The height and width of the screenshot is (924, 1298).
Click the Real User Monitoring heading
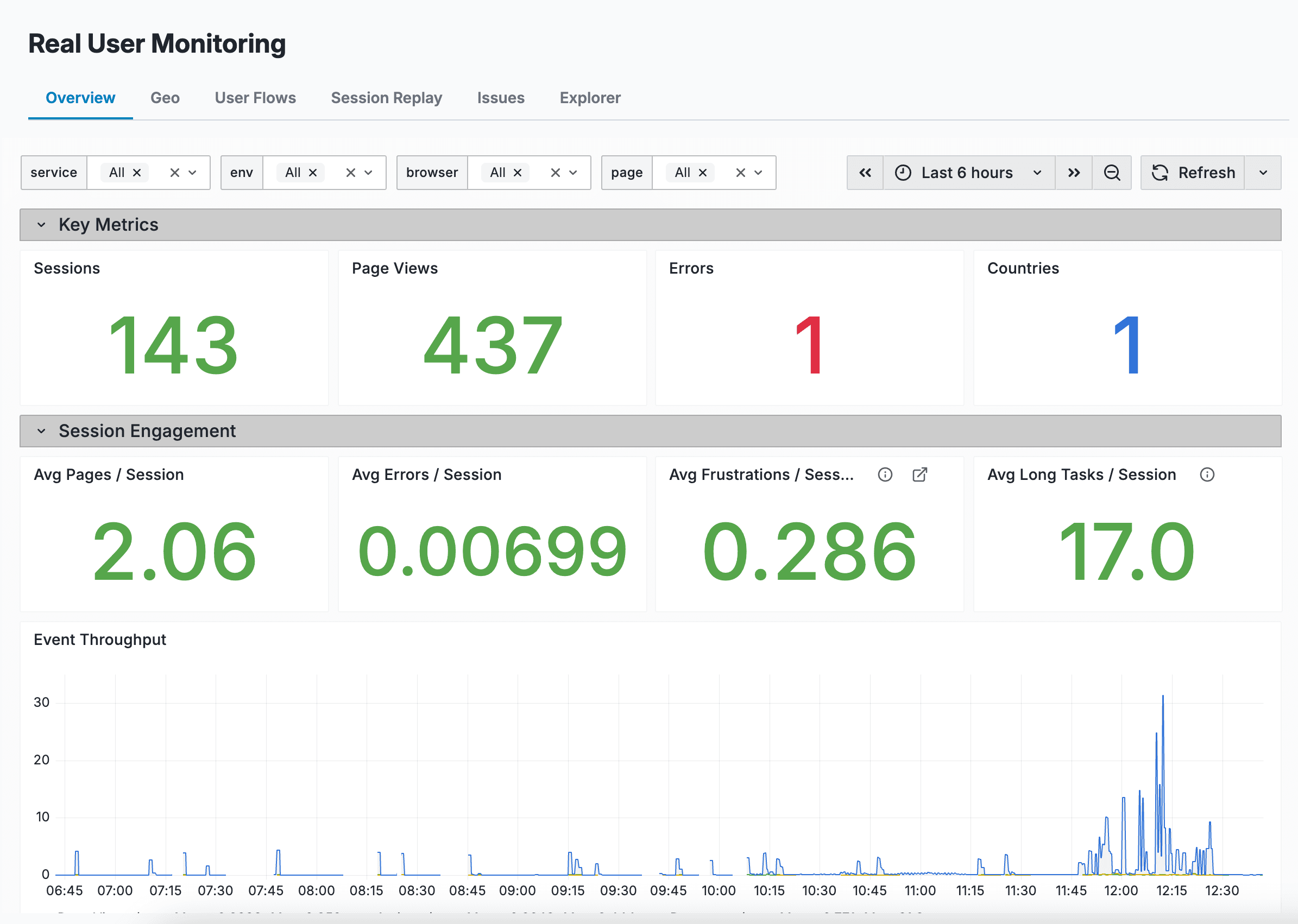pyautogui.click(x=156, y=44)
